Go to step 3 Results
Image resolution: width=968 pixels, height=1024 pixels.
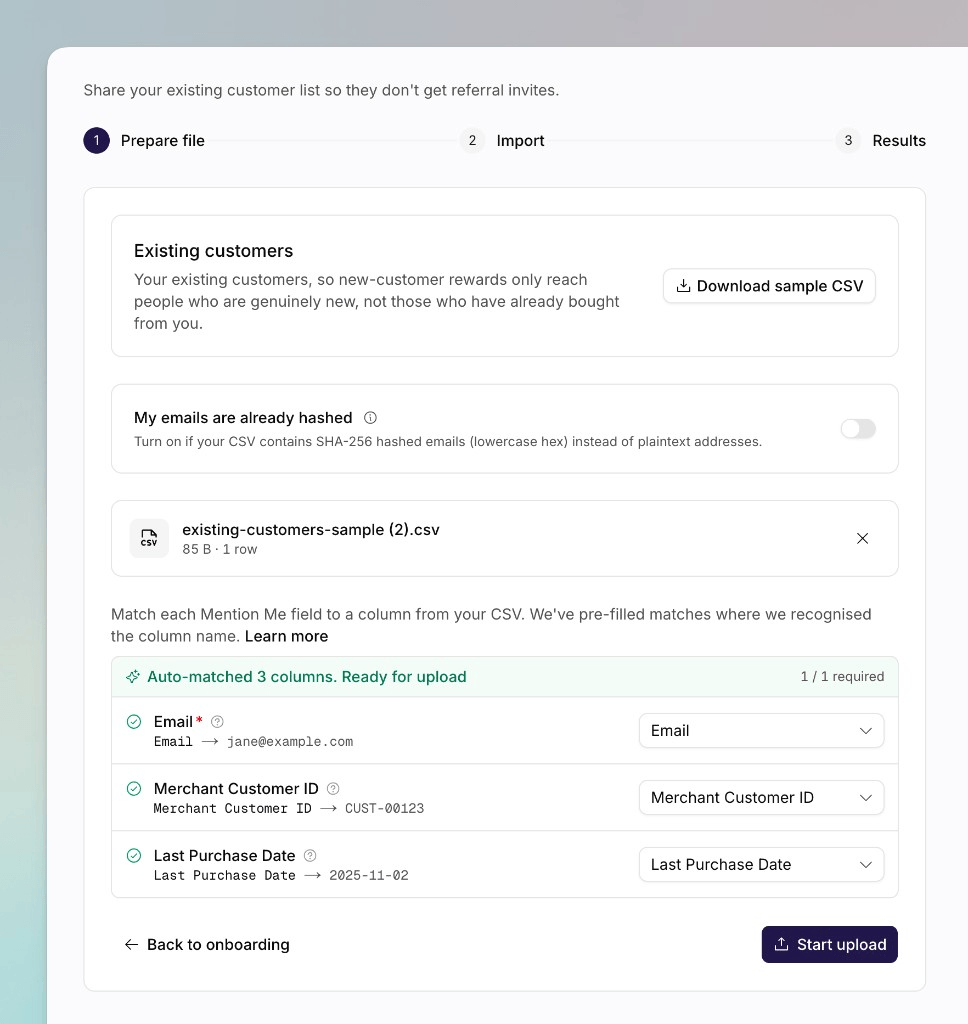point(880,140)
